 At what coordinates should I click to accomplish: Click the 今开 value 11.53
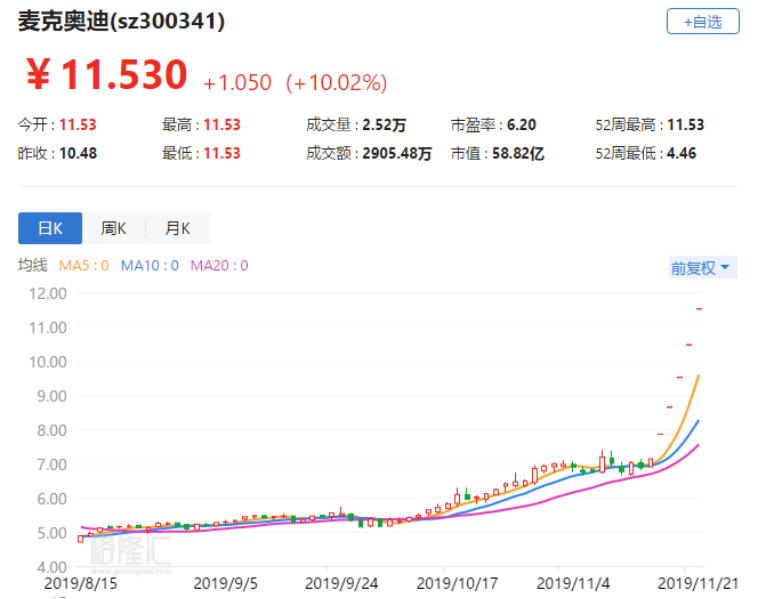tap(78, 125)
